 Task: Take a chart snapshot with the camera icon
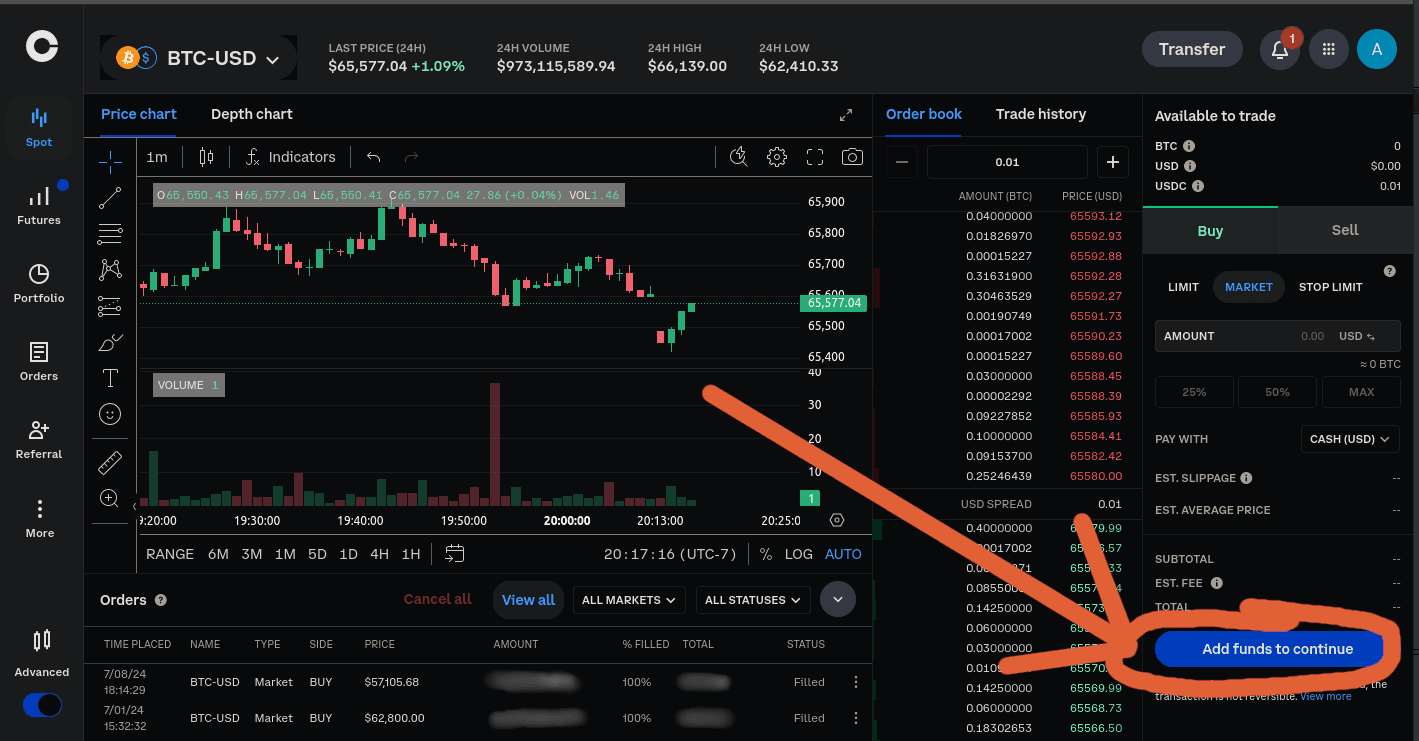[851, 157]
